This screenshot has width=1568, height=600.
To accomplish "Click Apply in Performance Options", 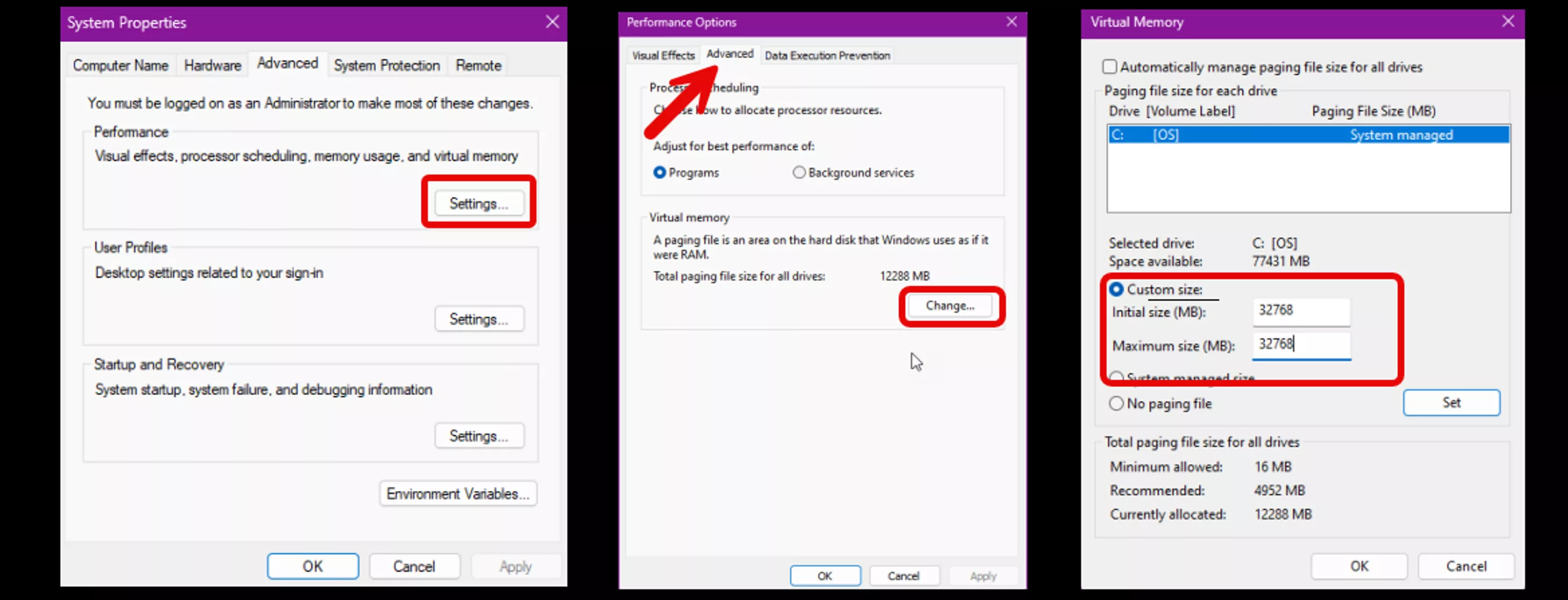I will click(x=983, y=576).
